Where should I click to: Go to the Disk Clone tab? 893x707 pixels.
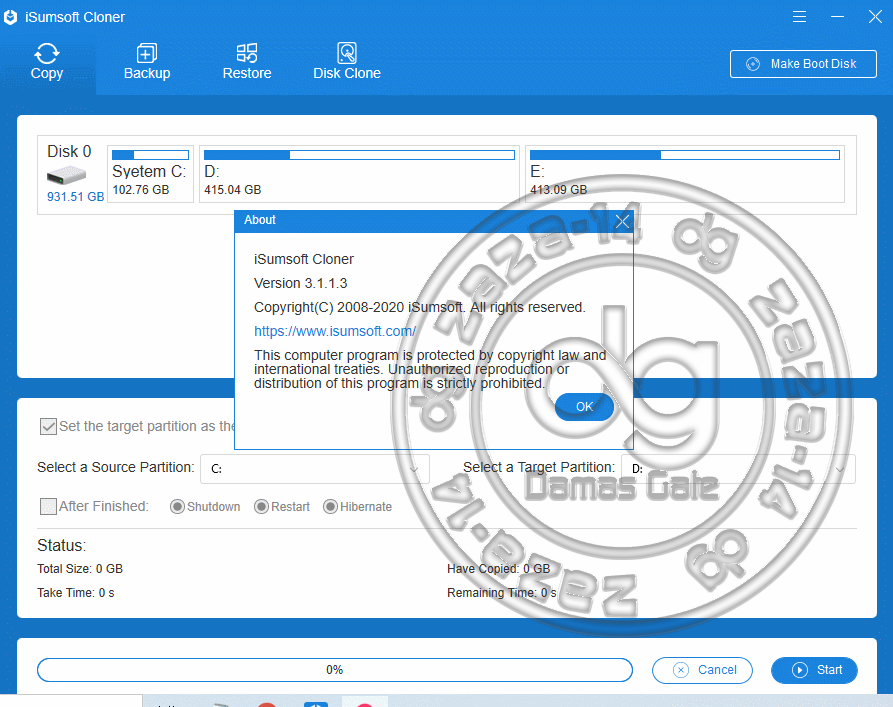(x=347, y=62)
